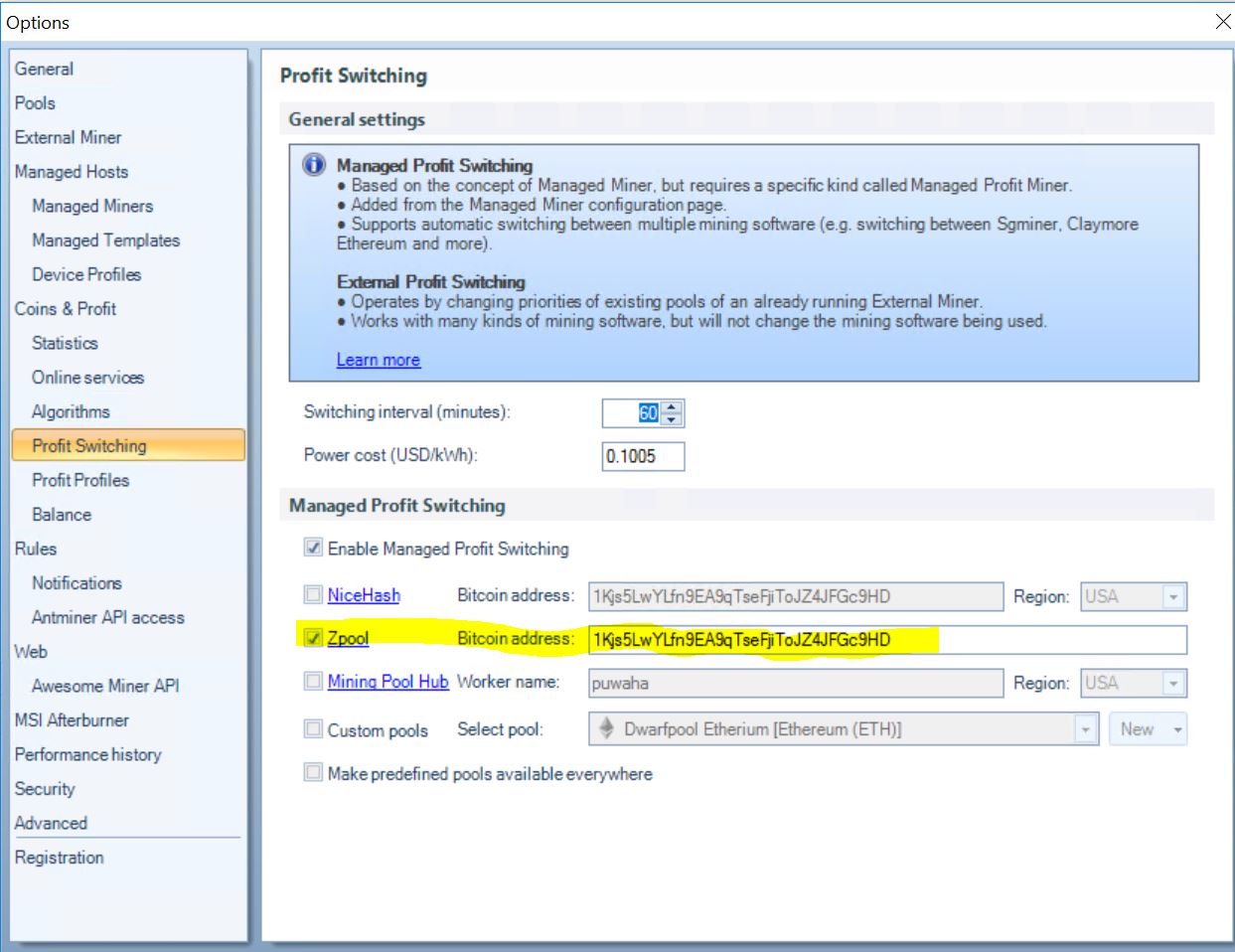Expand the Select pool dropdown
Viewport: 1235px width, 952px height.
point(1085,729)
